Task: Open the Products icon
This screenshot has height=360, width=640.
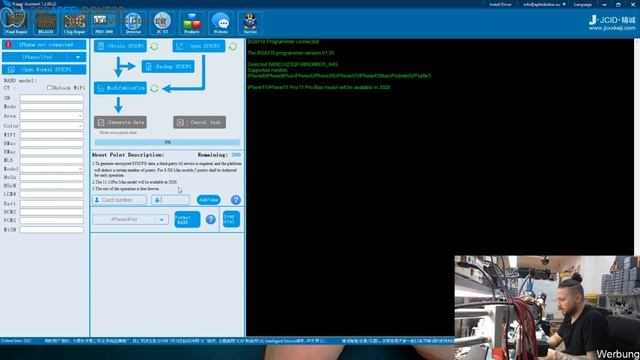Action: pyautogui.click(x=191, y=22)
